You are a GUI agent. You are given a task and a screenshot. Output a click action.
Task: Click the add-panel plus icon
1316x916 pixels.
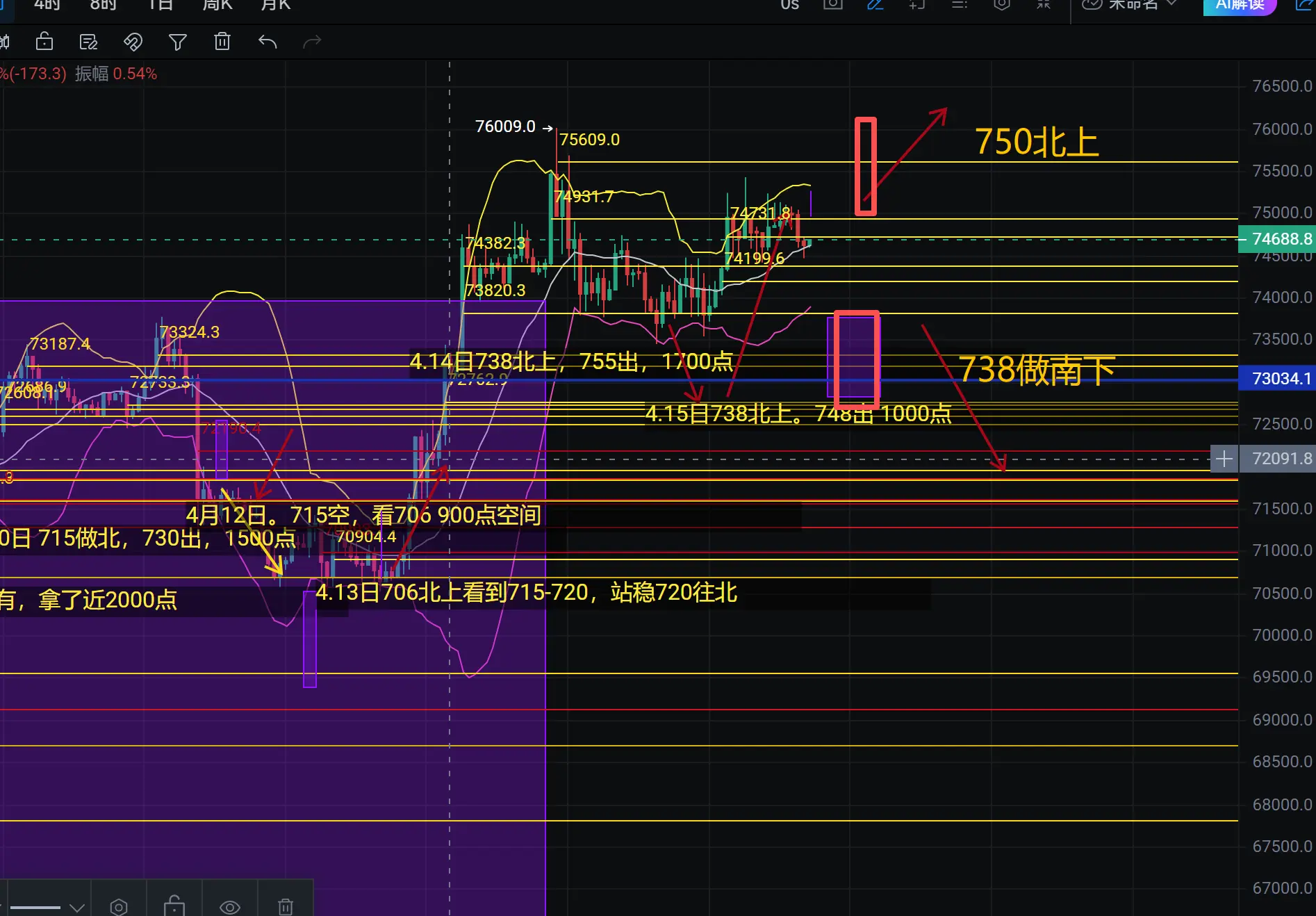point(917,4)
